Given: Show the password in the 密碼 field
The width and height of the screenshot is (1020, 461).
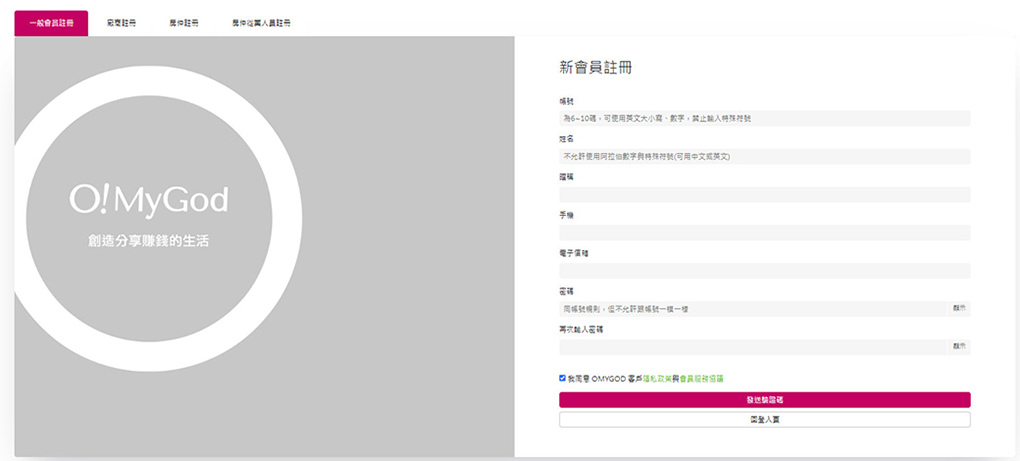Looking at the screenshot, I should pyautogui.click(x=960, y=309).
